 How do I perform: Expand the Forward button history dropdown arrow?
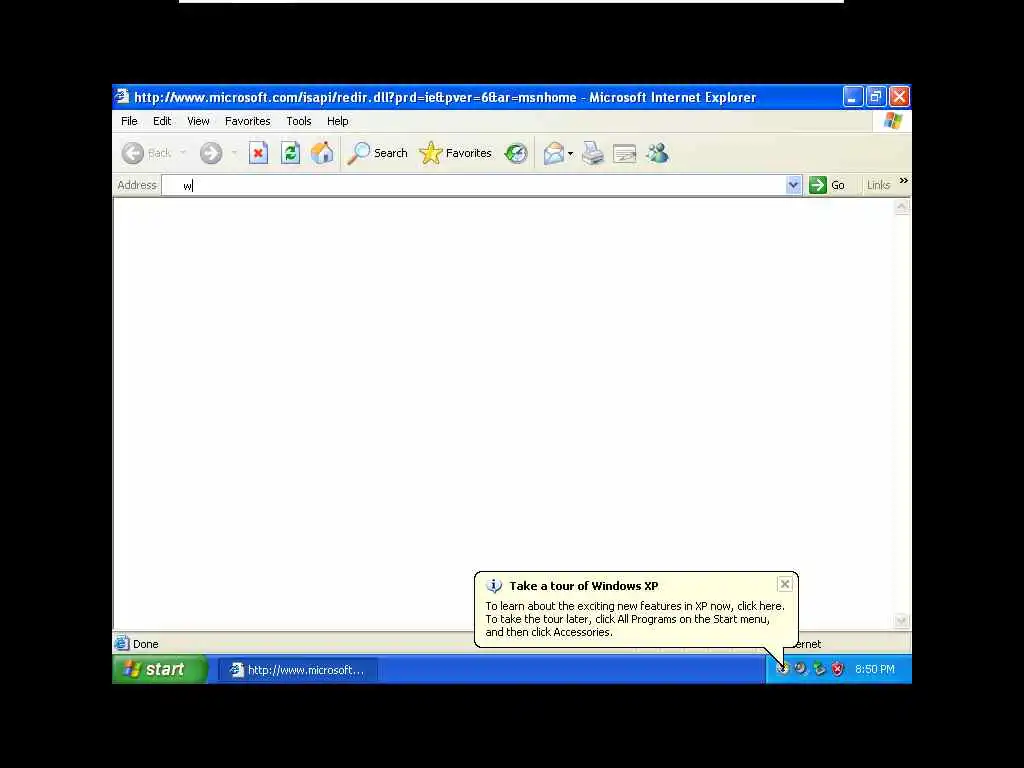(234, 153)
